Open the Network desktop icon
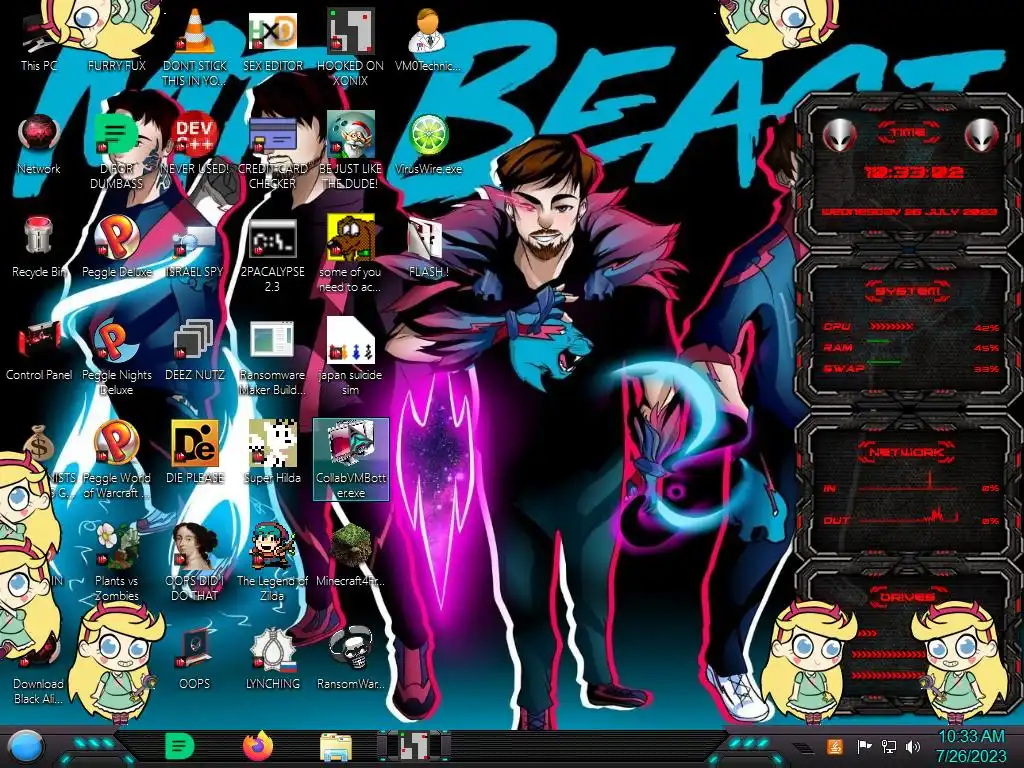 pyautogui.click(x=39, y=144)
